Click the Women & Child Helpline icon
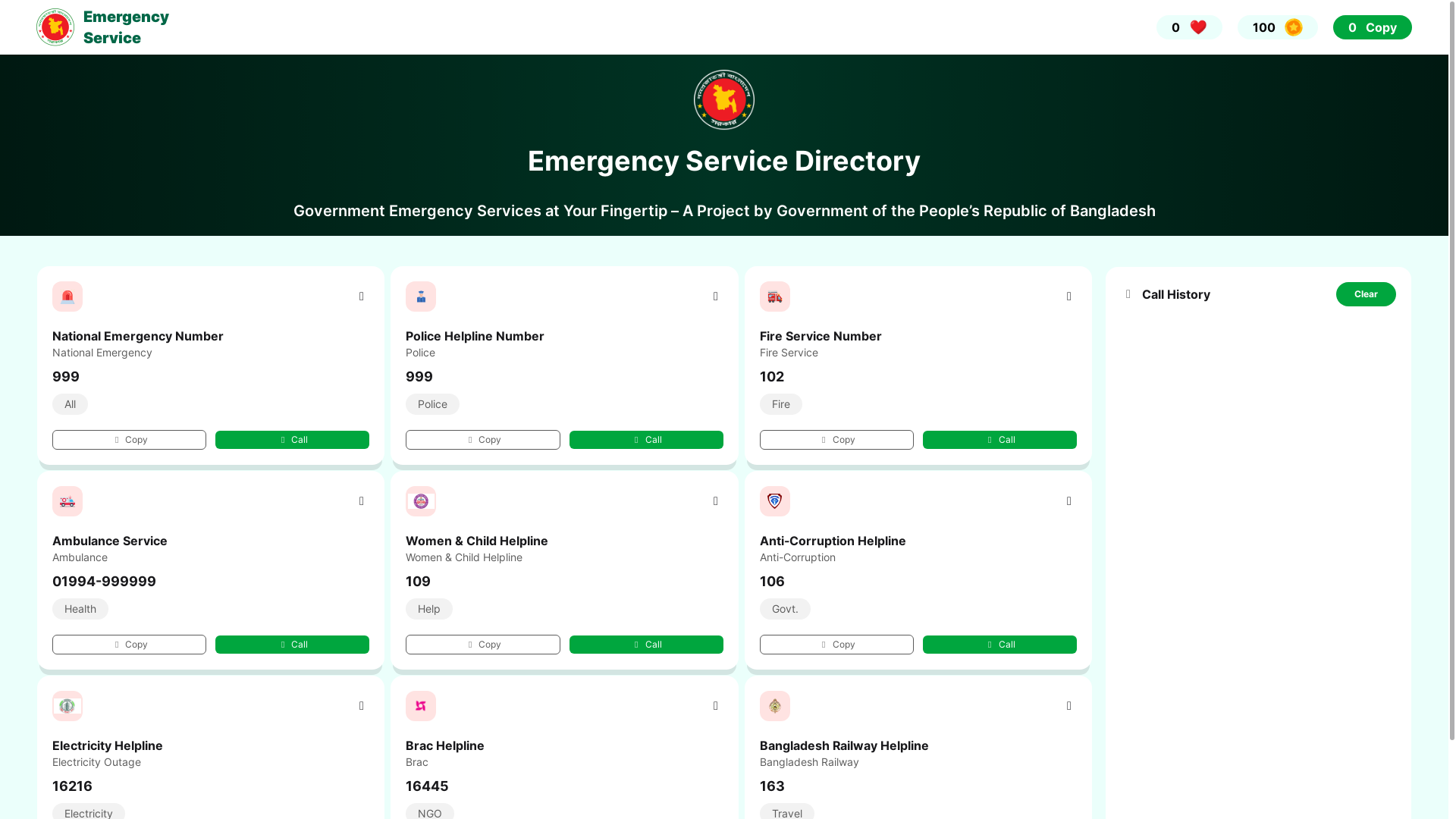This screenshot has height=819, width=1456. tap(421, 501)
